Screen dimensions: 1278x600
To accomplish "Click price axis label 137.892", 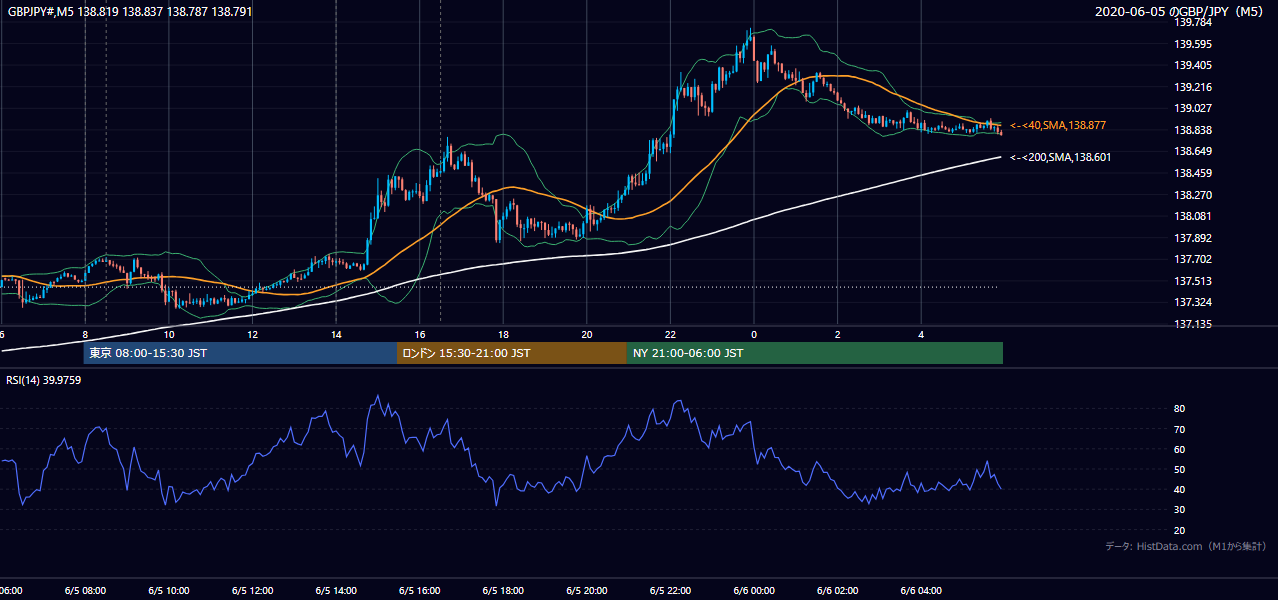I will pos(1192,238).
